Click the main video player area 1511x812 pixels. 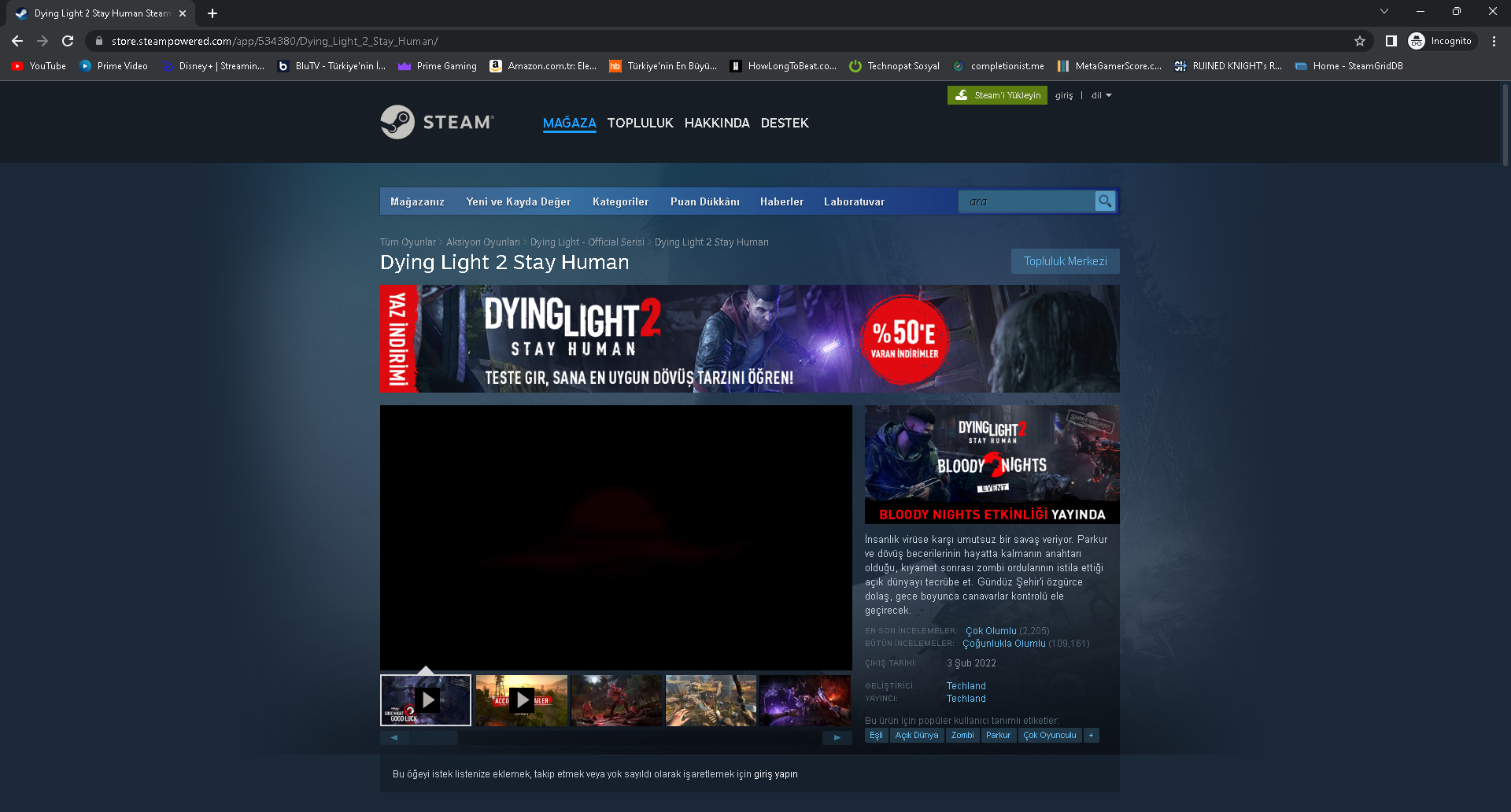(x=616, y=537)
